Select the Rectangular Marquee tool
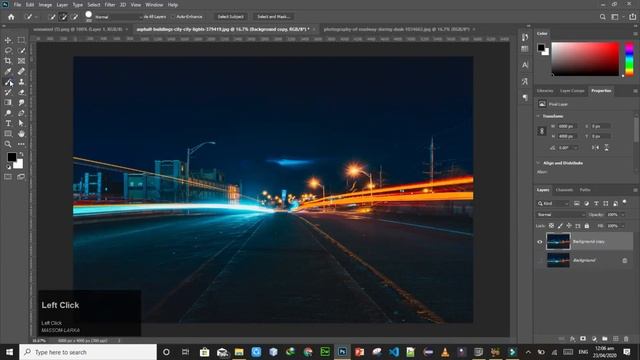The image size is (640, 360). [21, 40]
